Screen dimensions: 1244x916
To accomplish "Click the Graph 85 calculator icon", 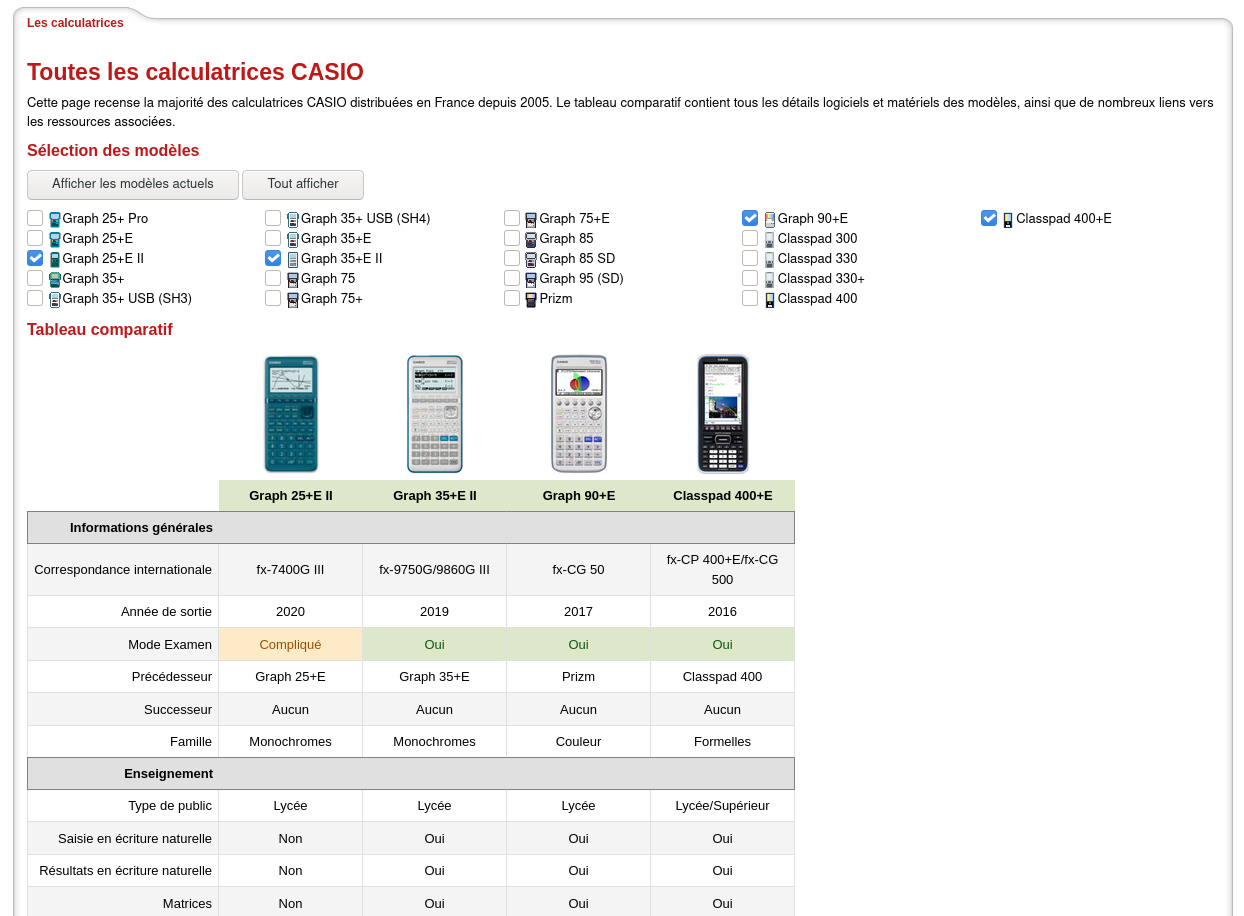I will point(531,239).
